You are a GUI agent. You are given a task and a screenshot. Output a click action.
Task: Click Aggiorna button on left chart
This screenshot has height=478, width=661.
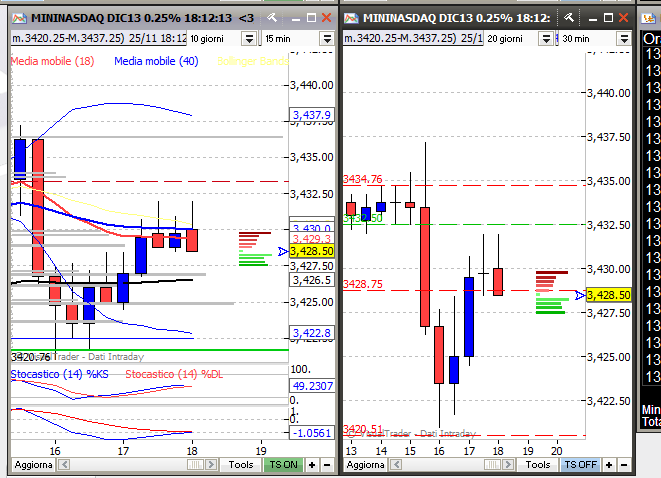[x=34, y=465]
